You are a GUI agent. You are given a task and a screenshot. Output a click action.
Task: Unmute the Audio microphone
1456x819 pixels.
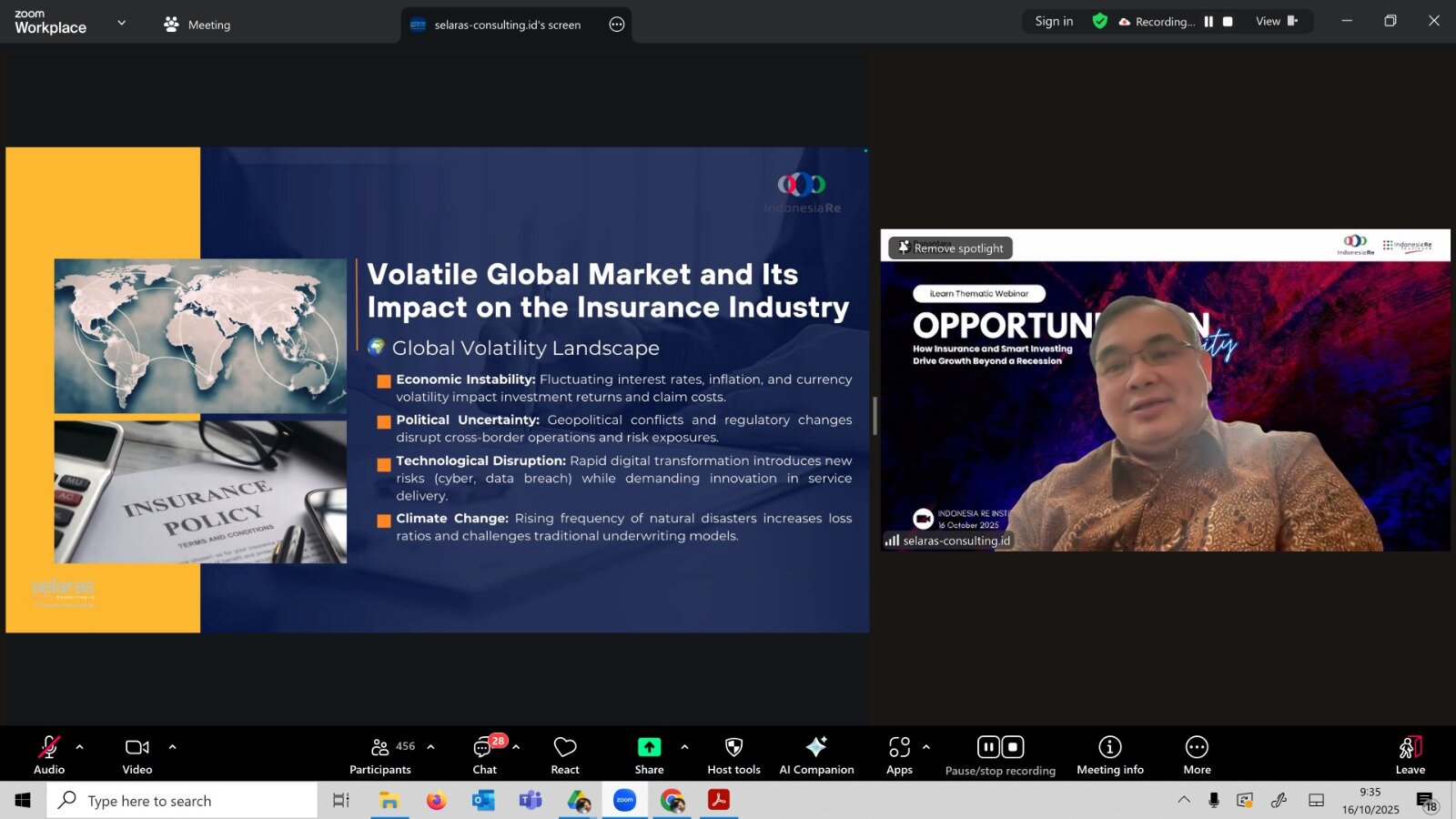[49, 755]
